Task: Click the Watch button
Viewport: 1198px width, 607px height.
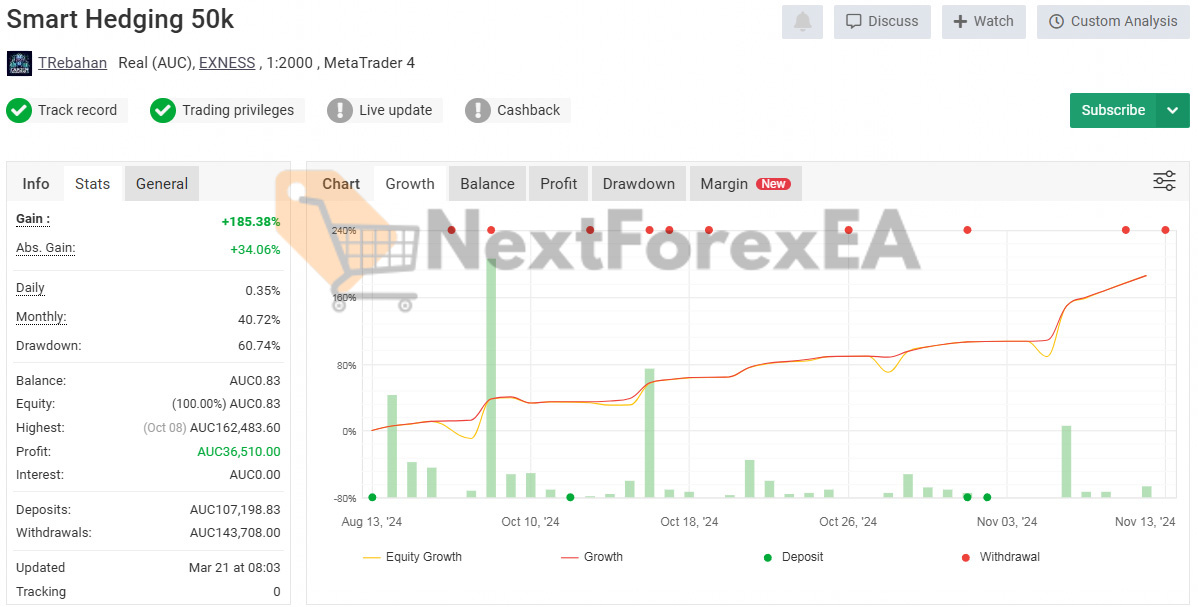Action: point(983,22)
